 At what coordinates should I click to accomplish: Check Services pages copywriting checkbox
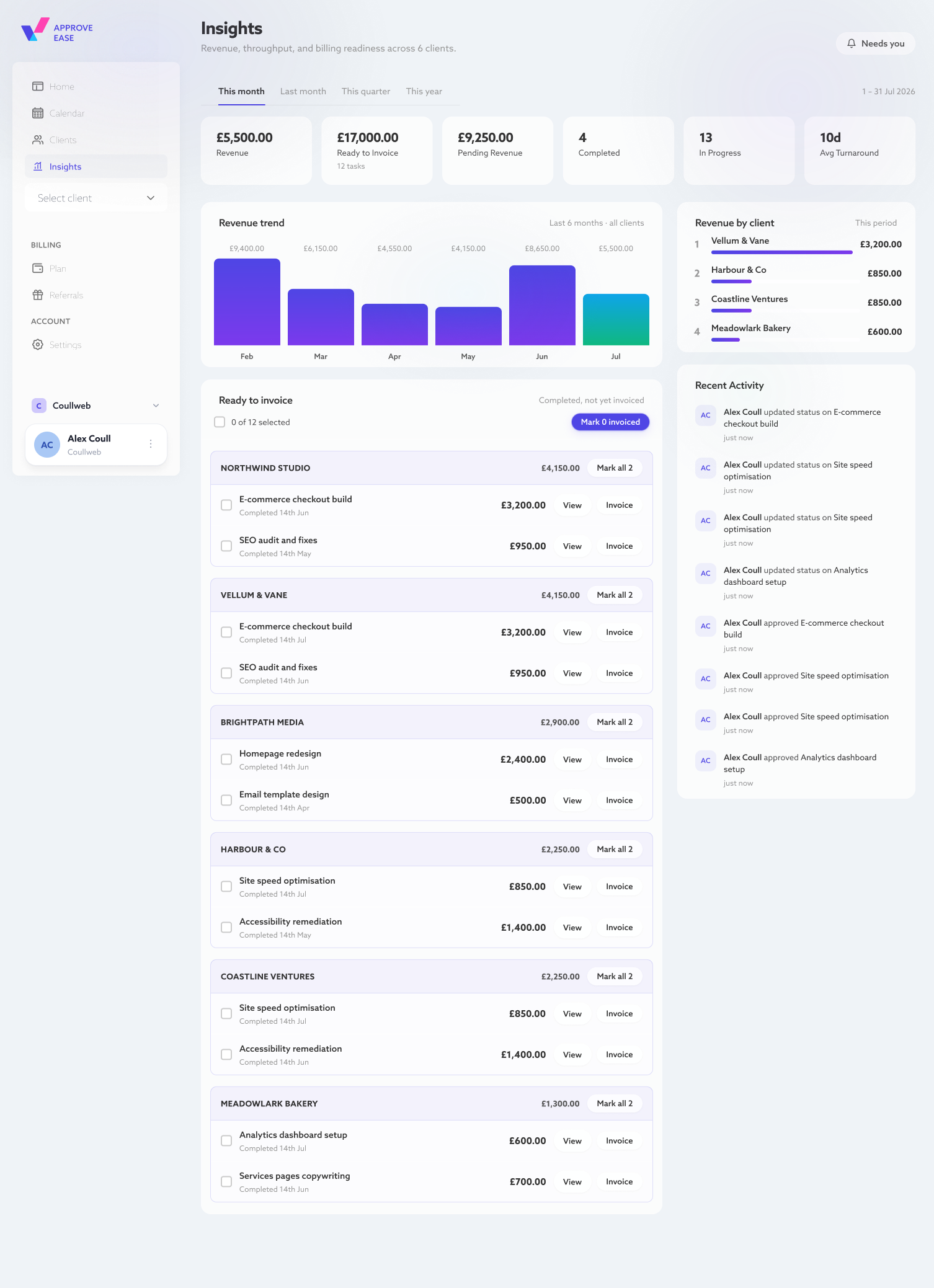(226, 1181)
